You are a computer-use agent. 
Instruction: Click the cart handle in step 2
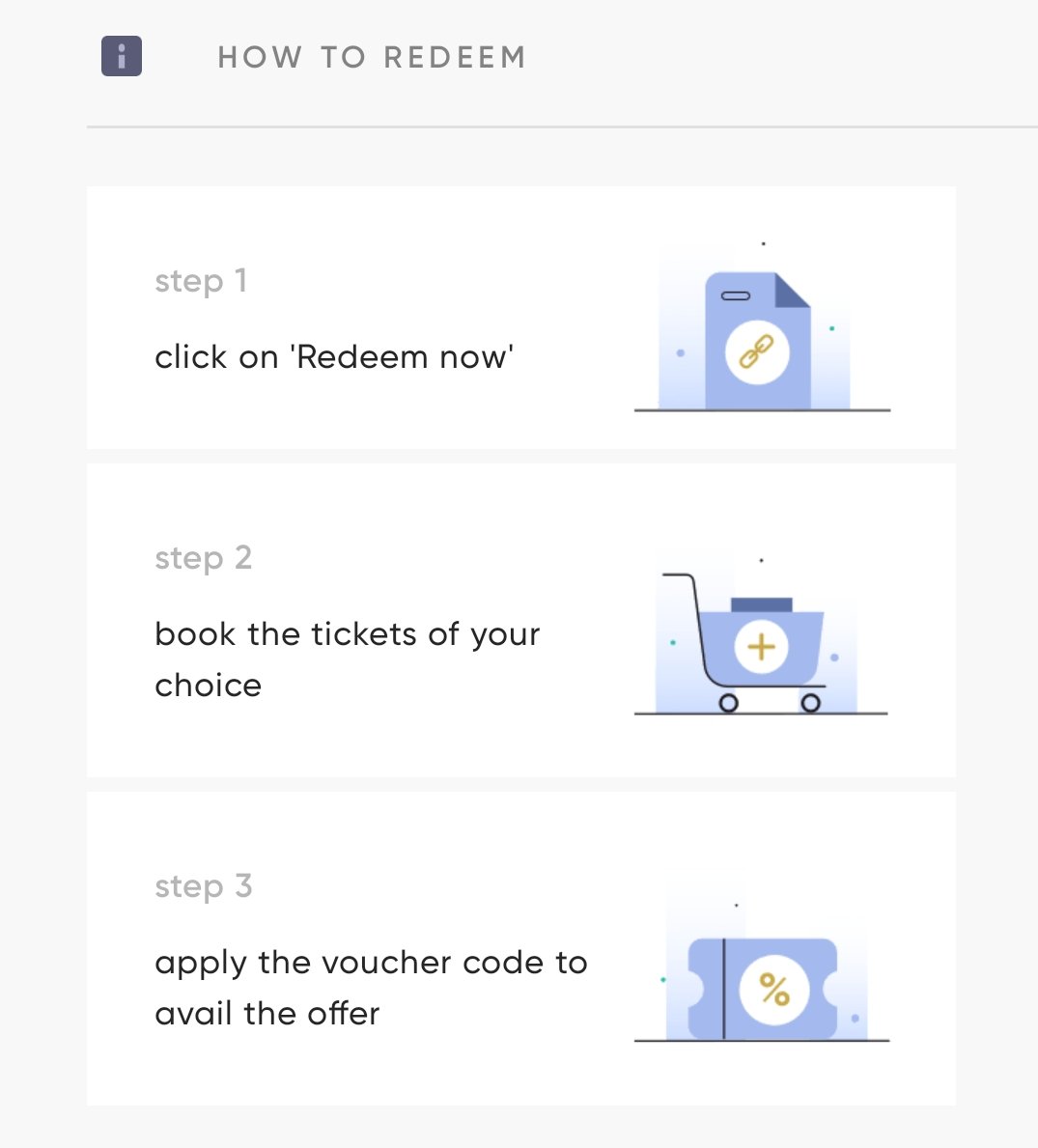(678, 576)
